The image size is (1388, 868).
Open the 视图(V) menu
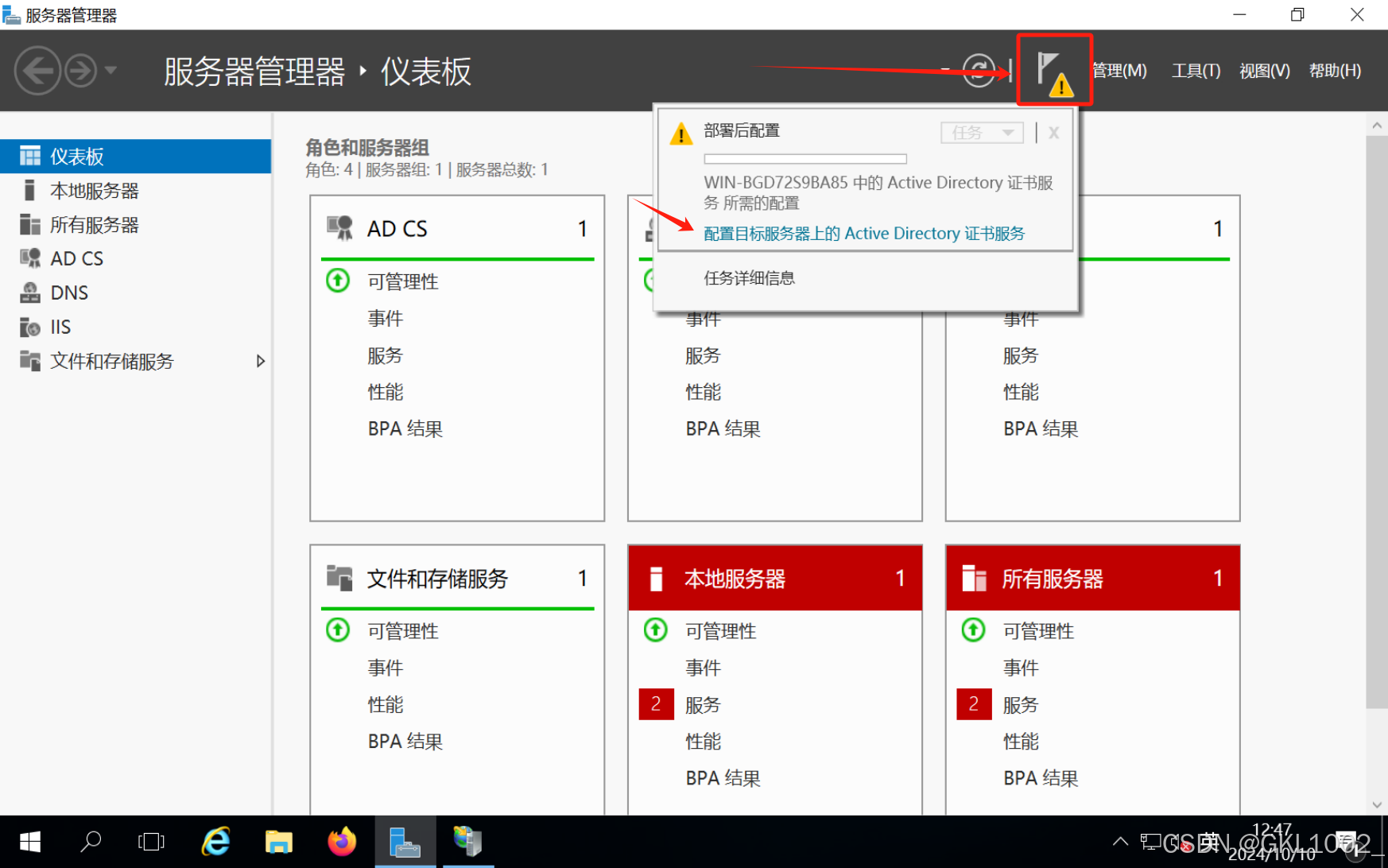pos(1264,71)
